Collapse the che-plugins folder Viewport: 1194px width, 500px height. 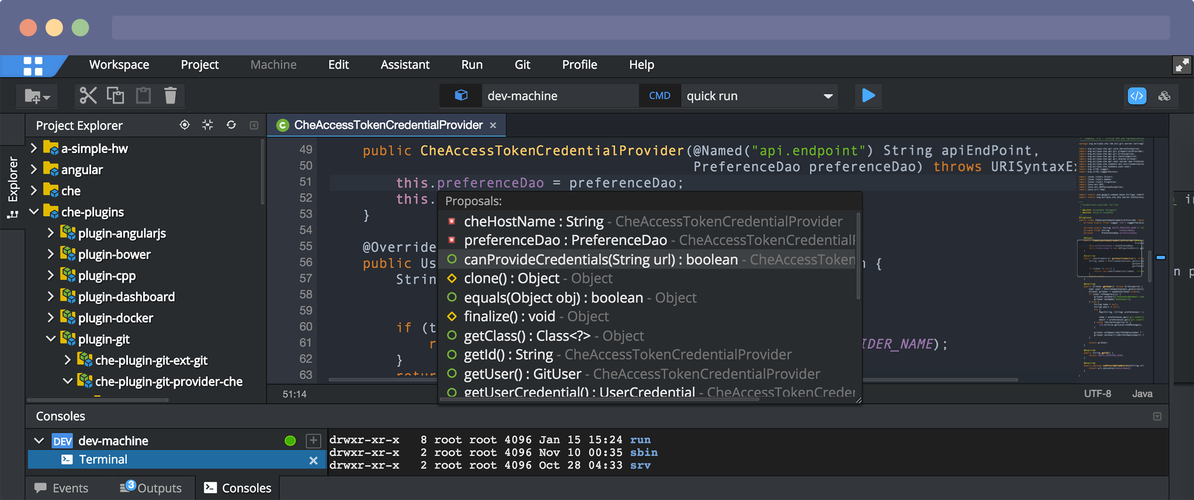(x=34, y=212)
